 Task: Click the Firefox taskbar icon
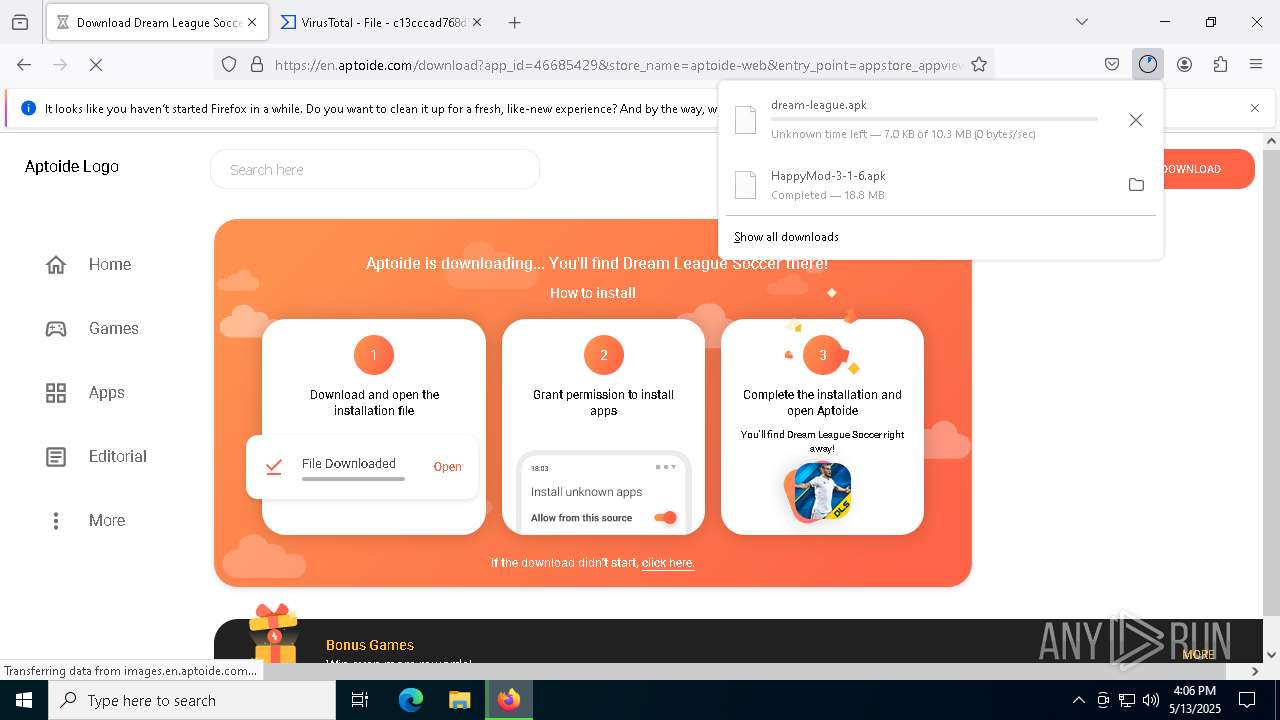[509, 700]
